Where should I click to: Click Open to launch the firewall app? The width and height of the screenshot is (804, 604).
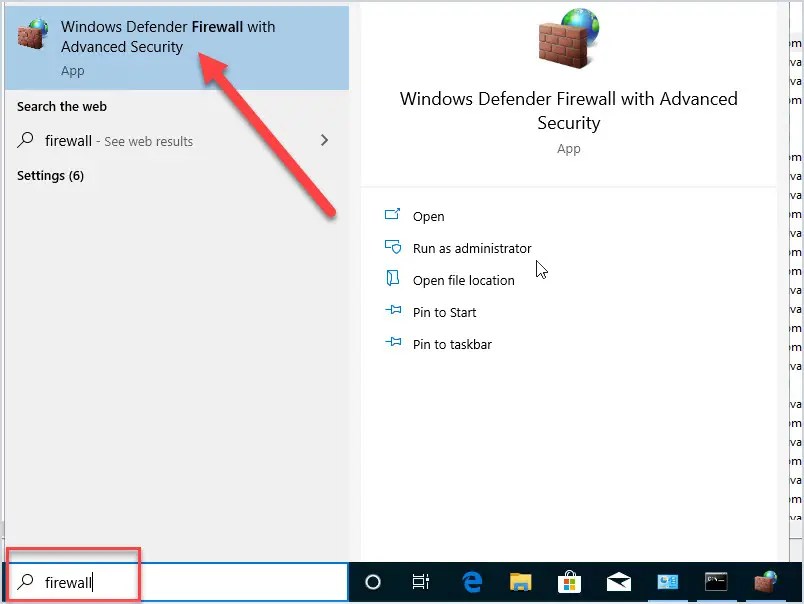coord(429,216)
